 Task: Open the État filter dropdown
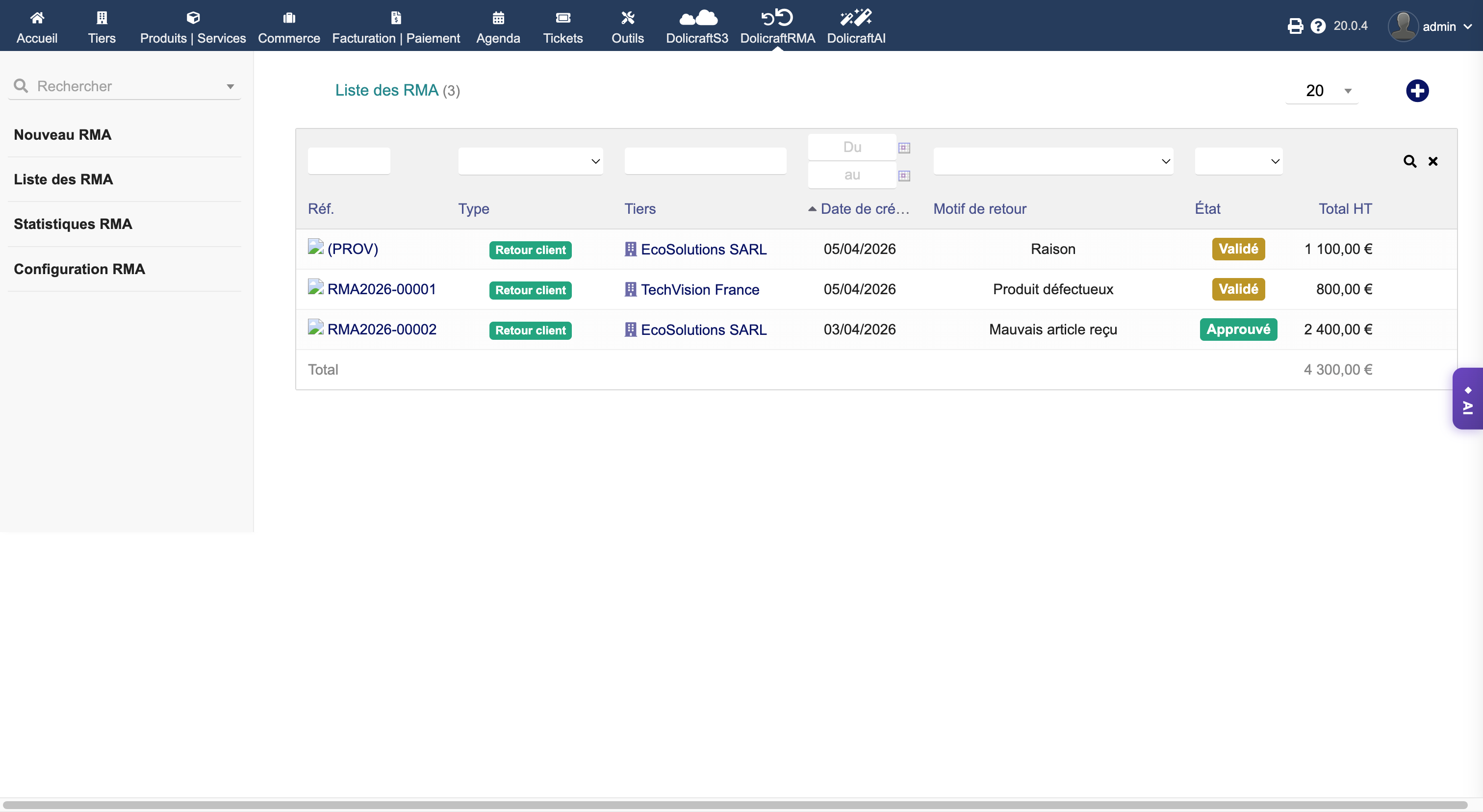tap(1238, 161)
